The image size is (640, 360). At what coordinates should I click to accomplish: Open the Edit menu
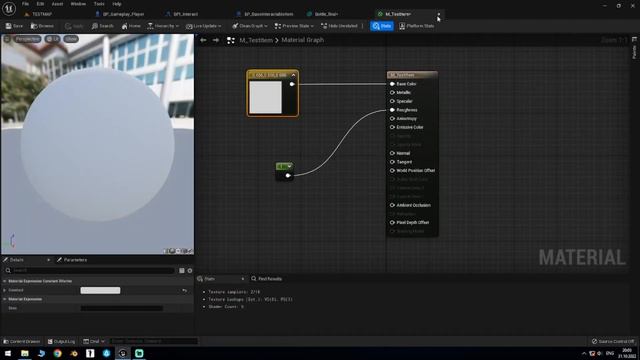(40, 4)
